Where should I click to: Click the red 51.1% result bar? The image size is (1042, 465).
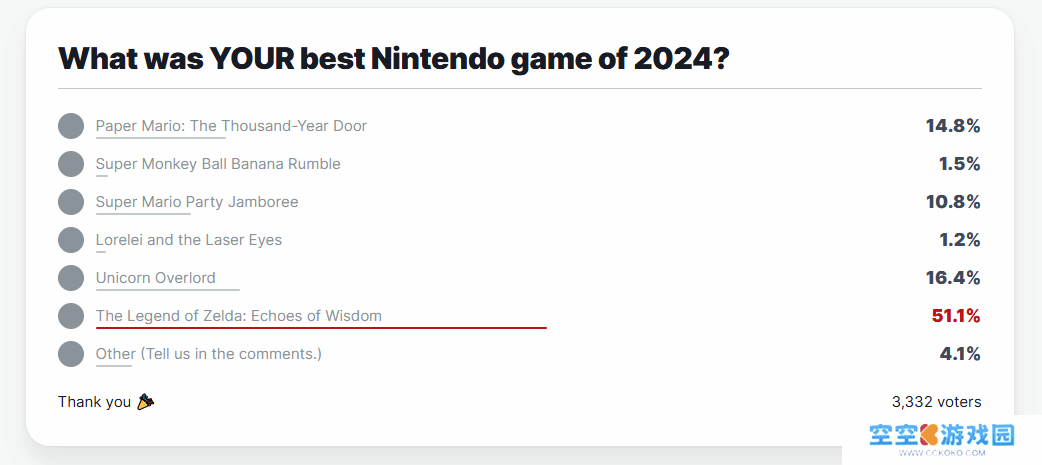click(321, 327)
